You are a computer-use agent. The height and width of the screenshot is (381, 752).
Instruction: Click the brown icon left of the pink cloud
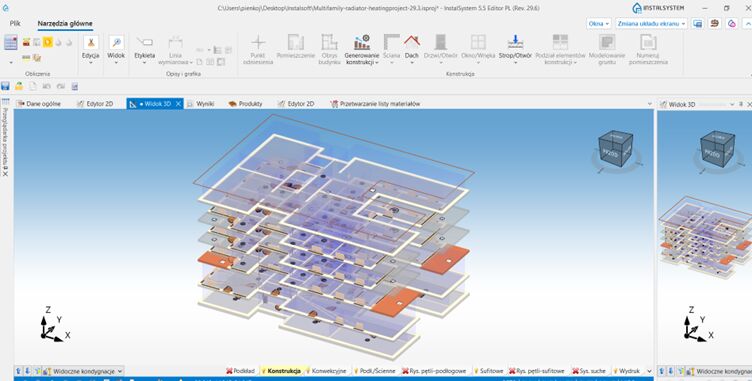click(715, 23)
